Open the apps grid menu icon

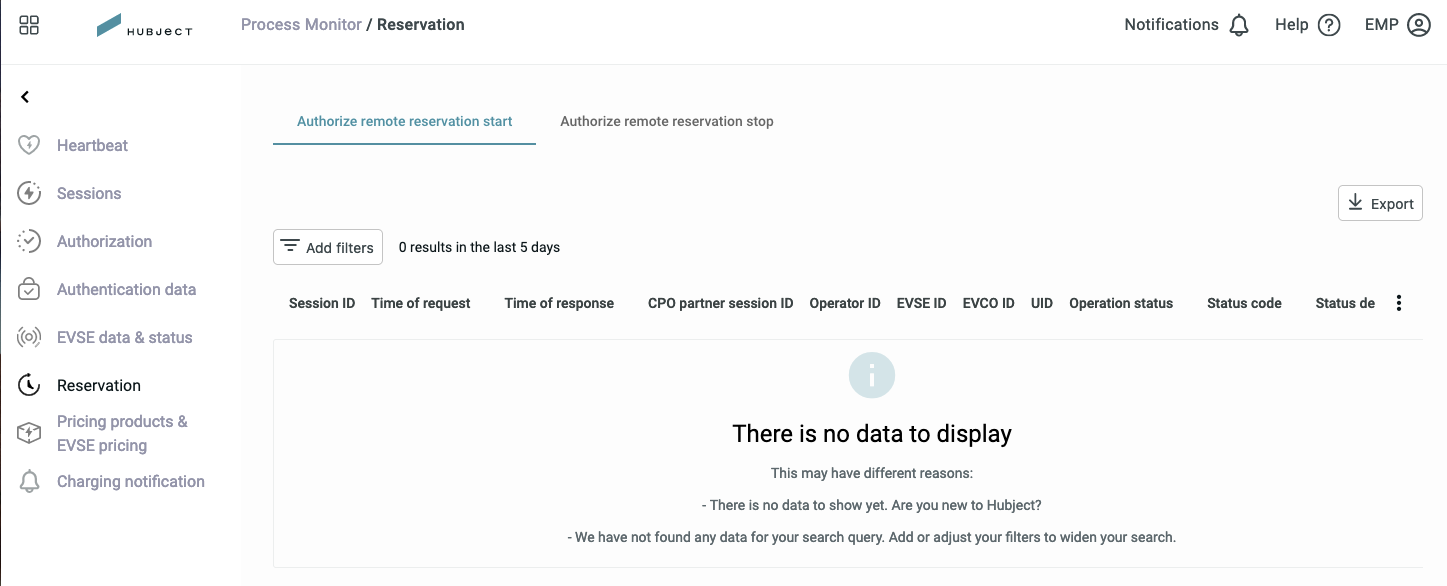29,25
